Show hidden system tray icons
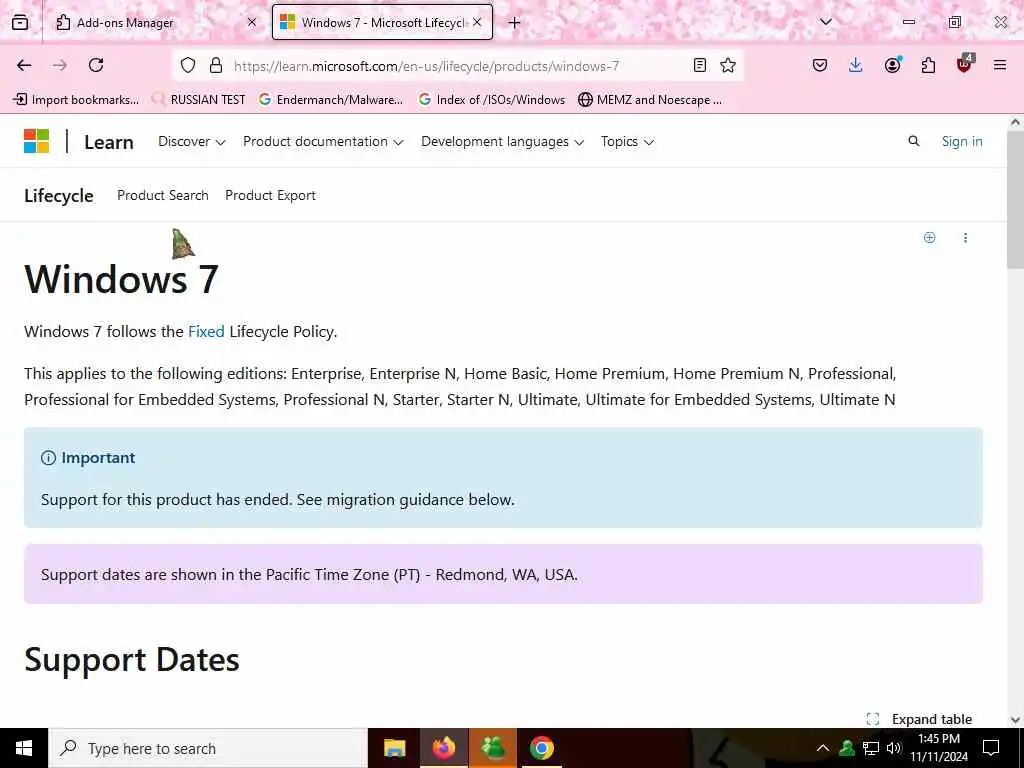Viewport: 1024px width, 768px height. pos(823,748)
